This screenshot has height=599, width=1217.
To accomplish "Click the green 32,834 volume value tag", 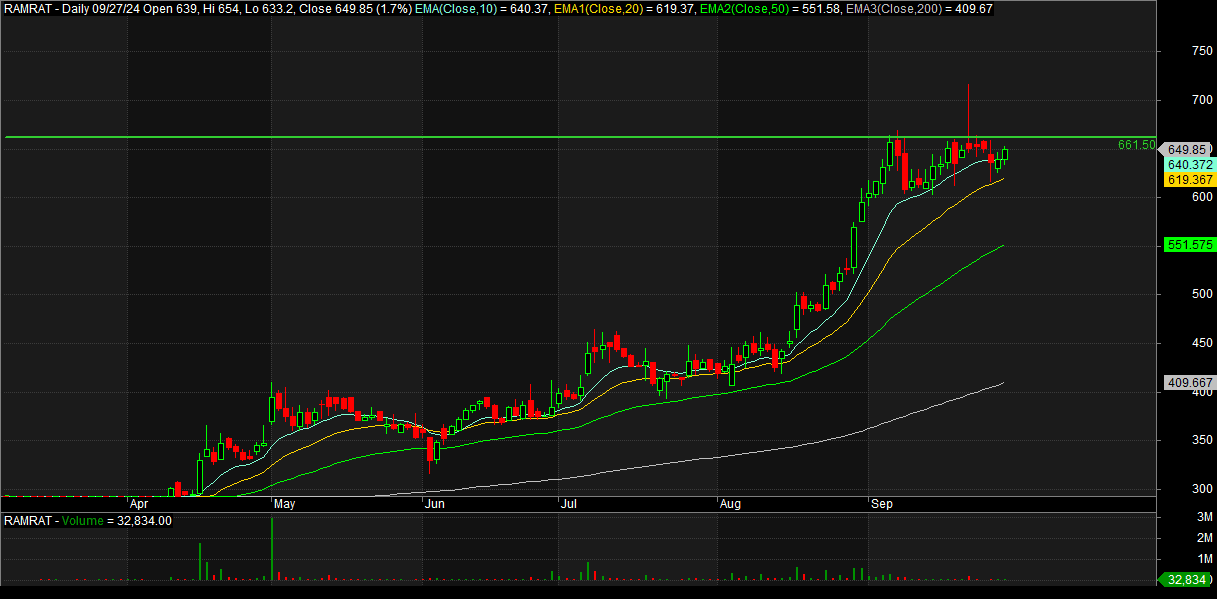I will [1186, 580].
